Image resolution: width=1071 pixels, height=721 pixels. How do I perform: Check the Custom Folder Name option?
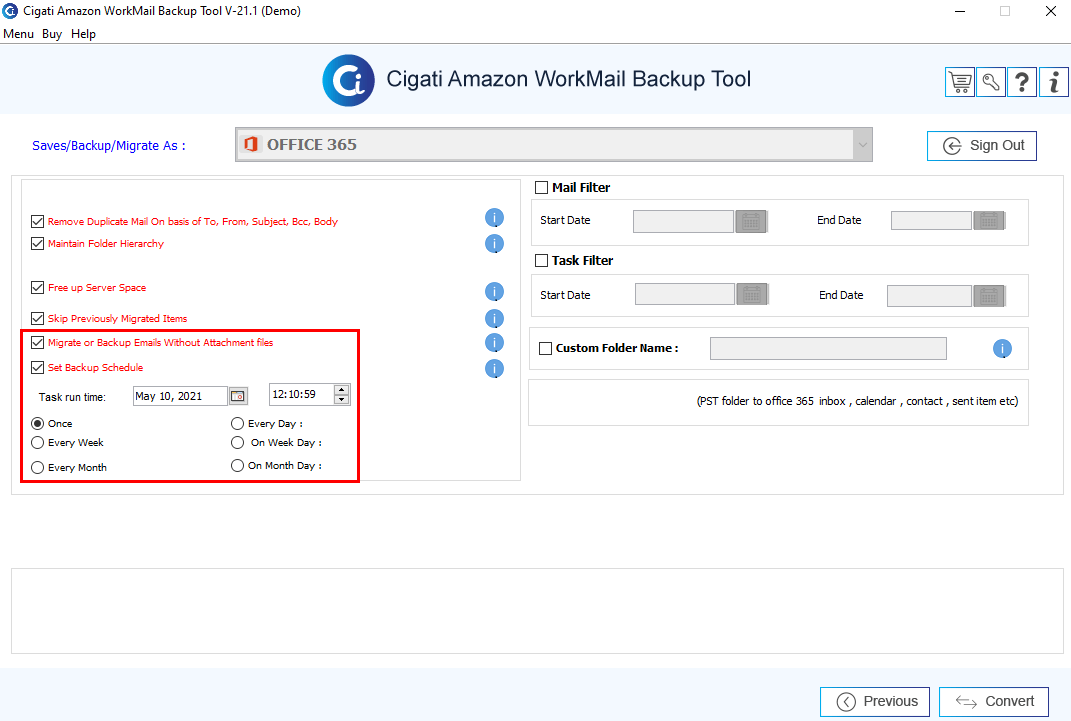pos(546,348)
